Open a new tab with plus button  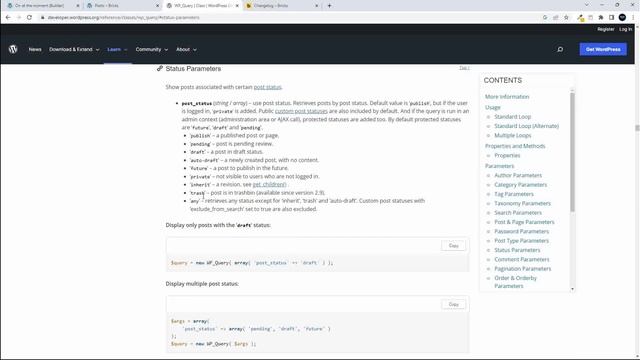tap(329, 6)
